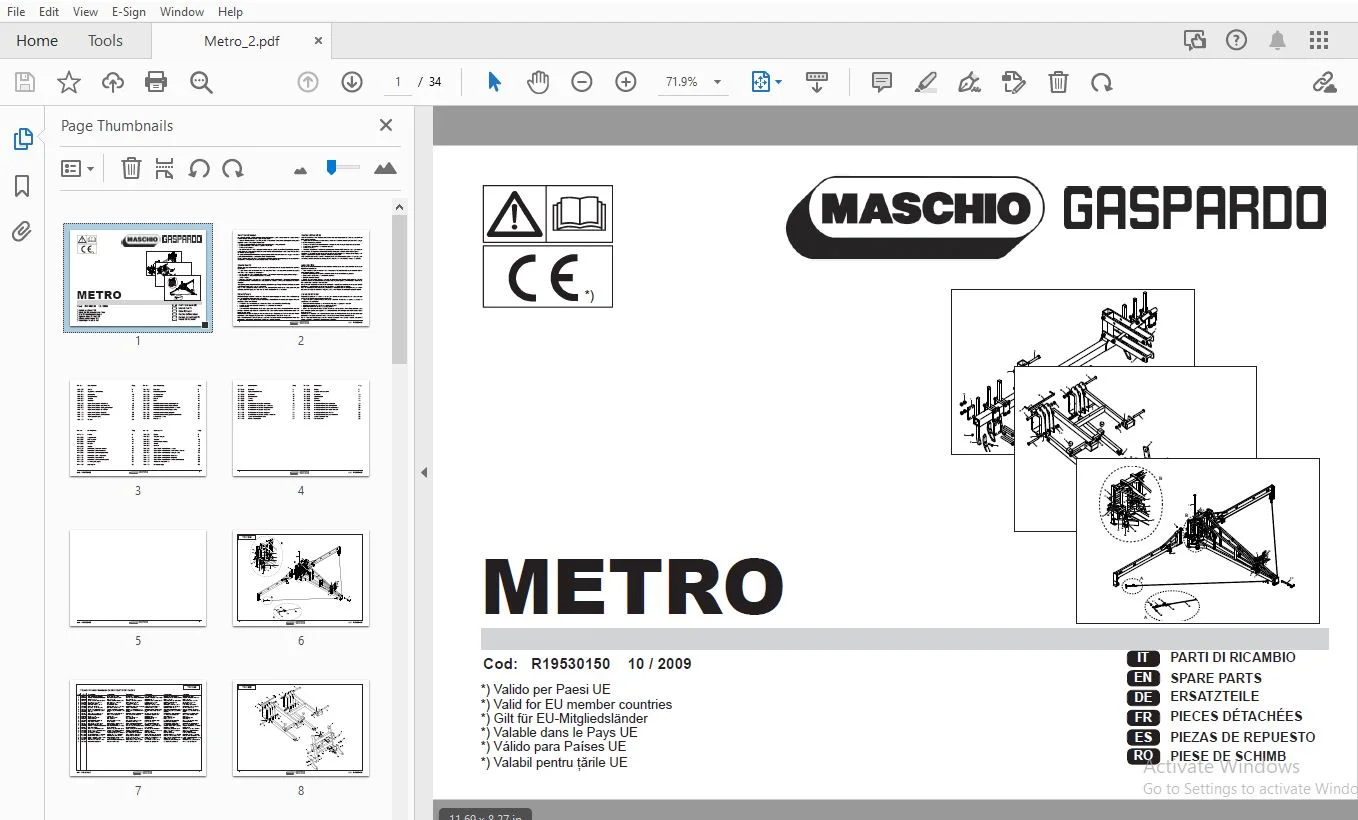1358x820 pixels.
Task: Select the page 1 thumbnail
Action: 138,278
